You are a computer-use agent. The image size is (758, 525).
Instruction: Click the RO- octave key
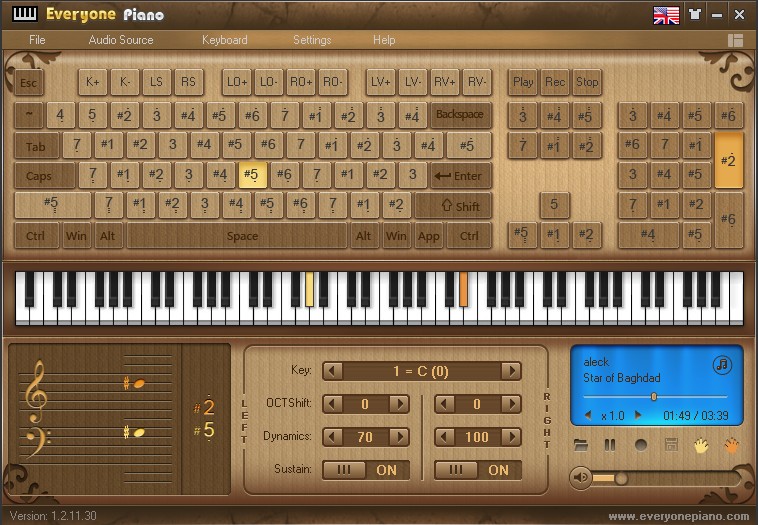[333, 82]
